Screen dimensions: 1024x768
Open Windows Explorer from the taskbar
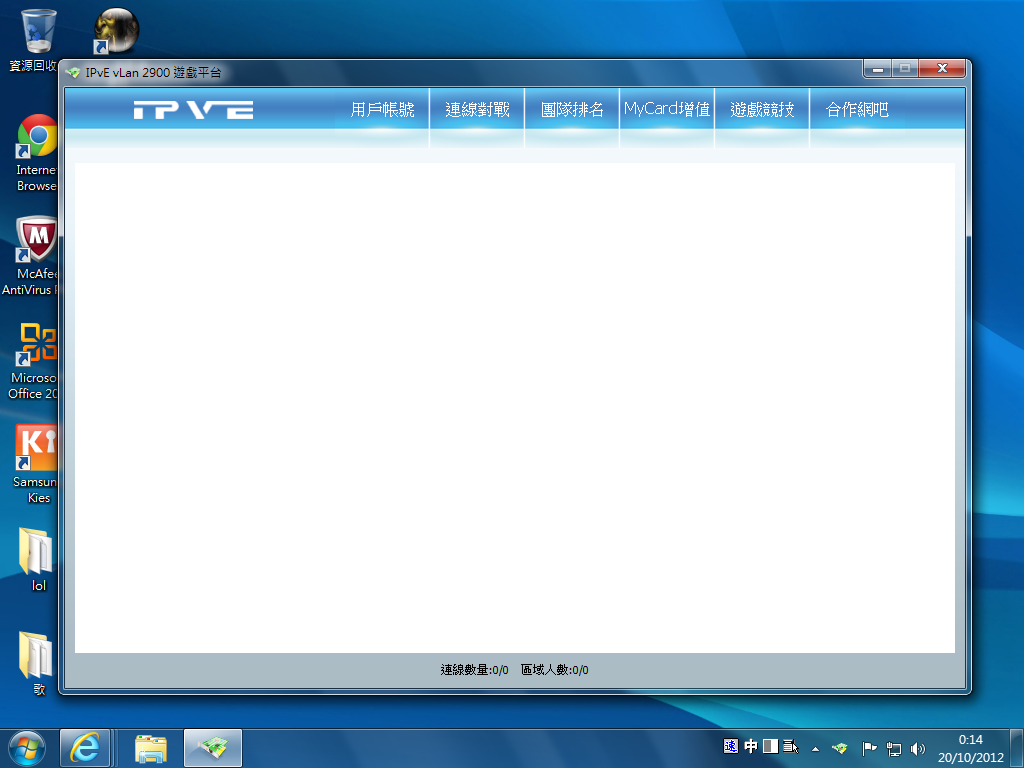(151, 748)
